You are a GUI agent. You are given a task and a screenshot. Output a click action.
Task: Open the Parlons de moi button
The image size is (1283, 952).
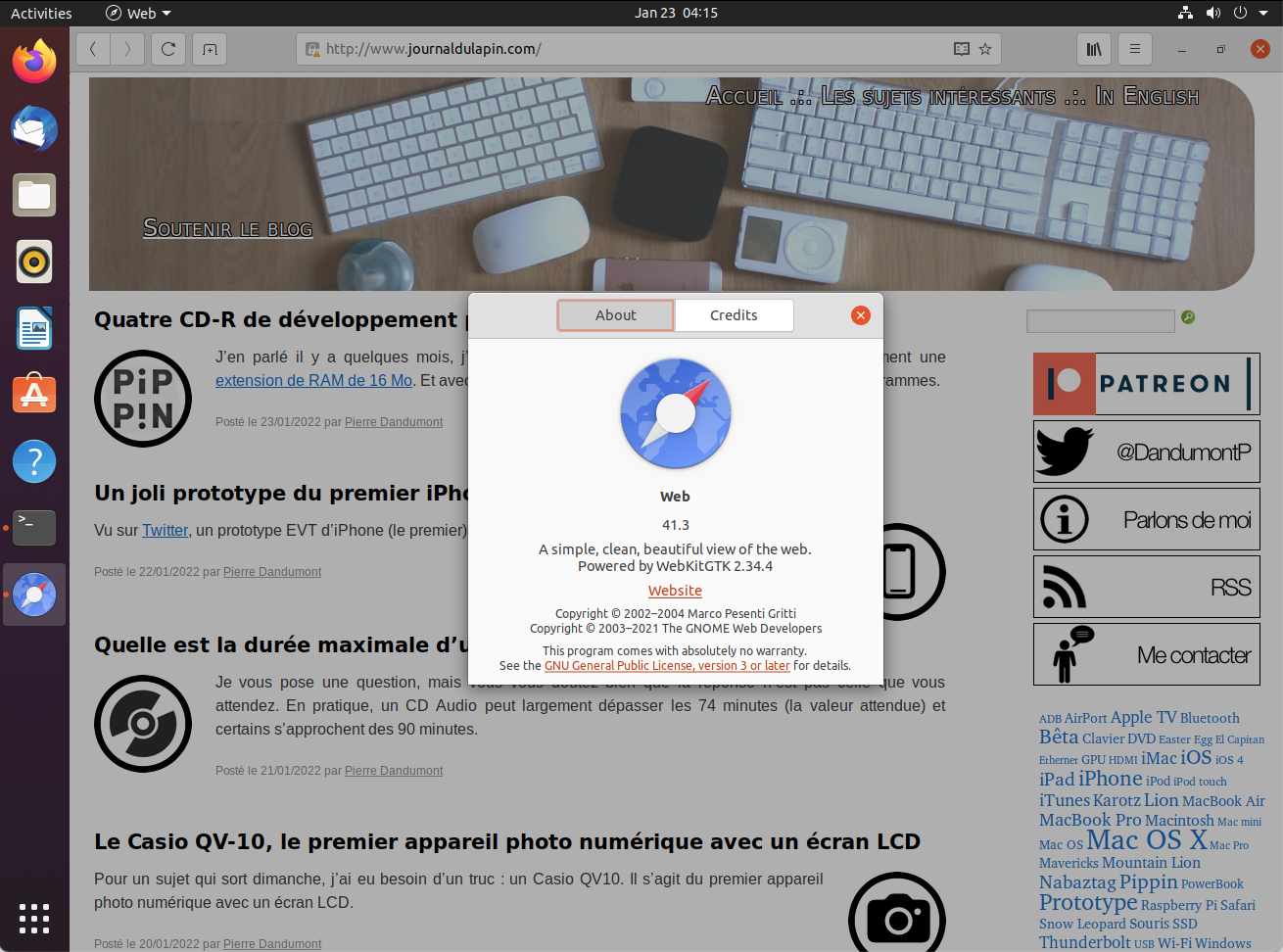coord(1147,519)
